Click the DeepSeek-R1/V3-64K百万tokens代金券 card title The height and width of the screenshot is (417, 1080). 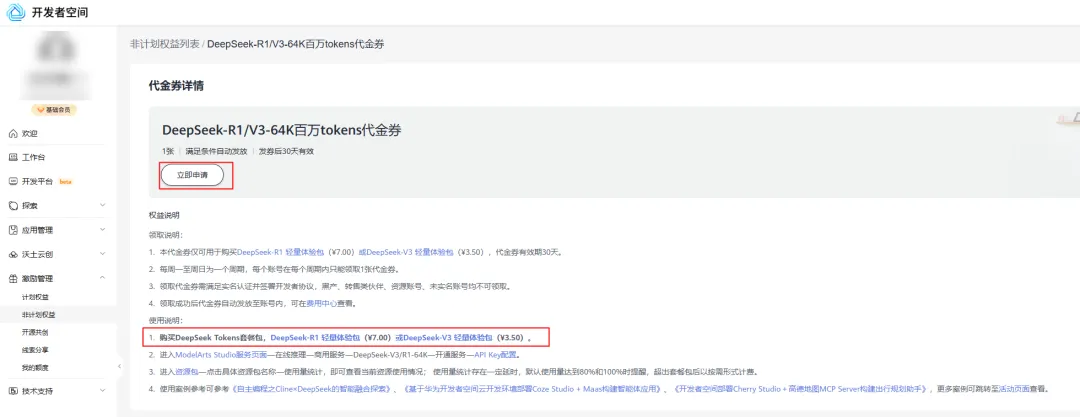point(282,130)
